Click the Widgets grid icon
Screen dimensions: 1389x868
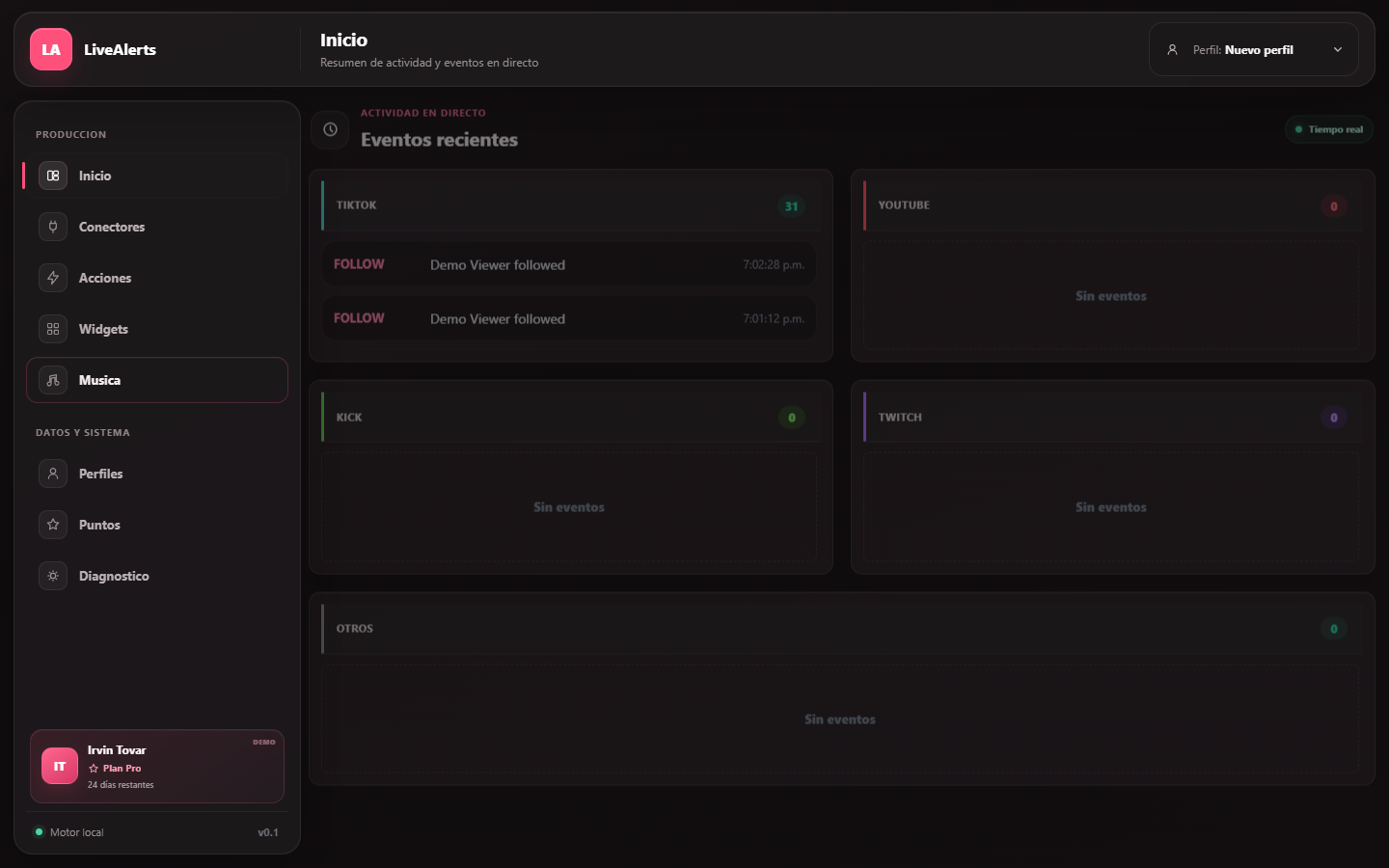tap(53, 329)
